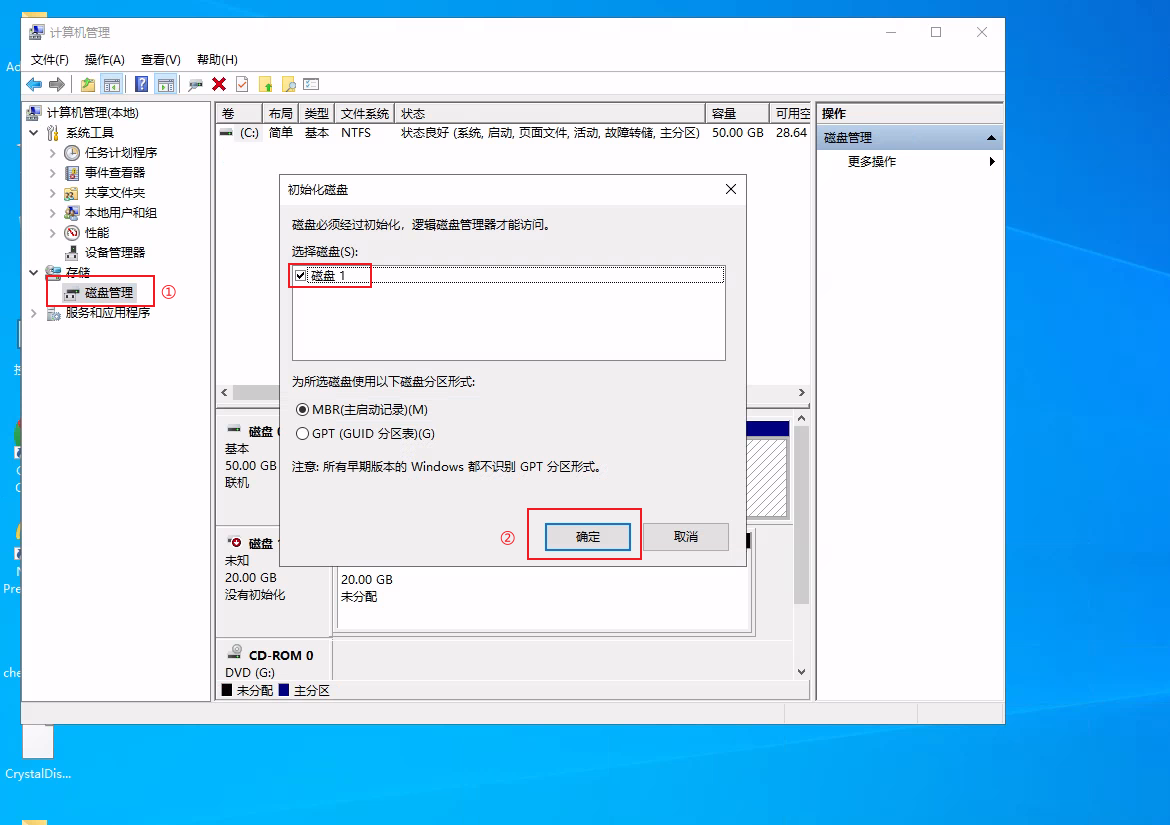
Task: Open the 查看(V) menu
Action: (x=160, y=60)
